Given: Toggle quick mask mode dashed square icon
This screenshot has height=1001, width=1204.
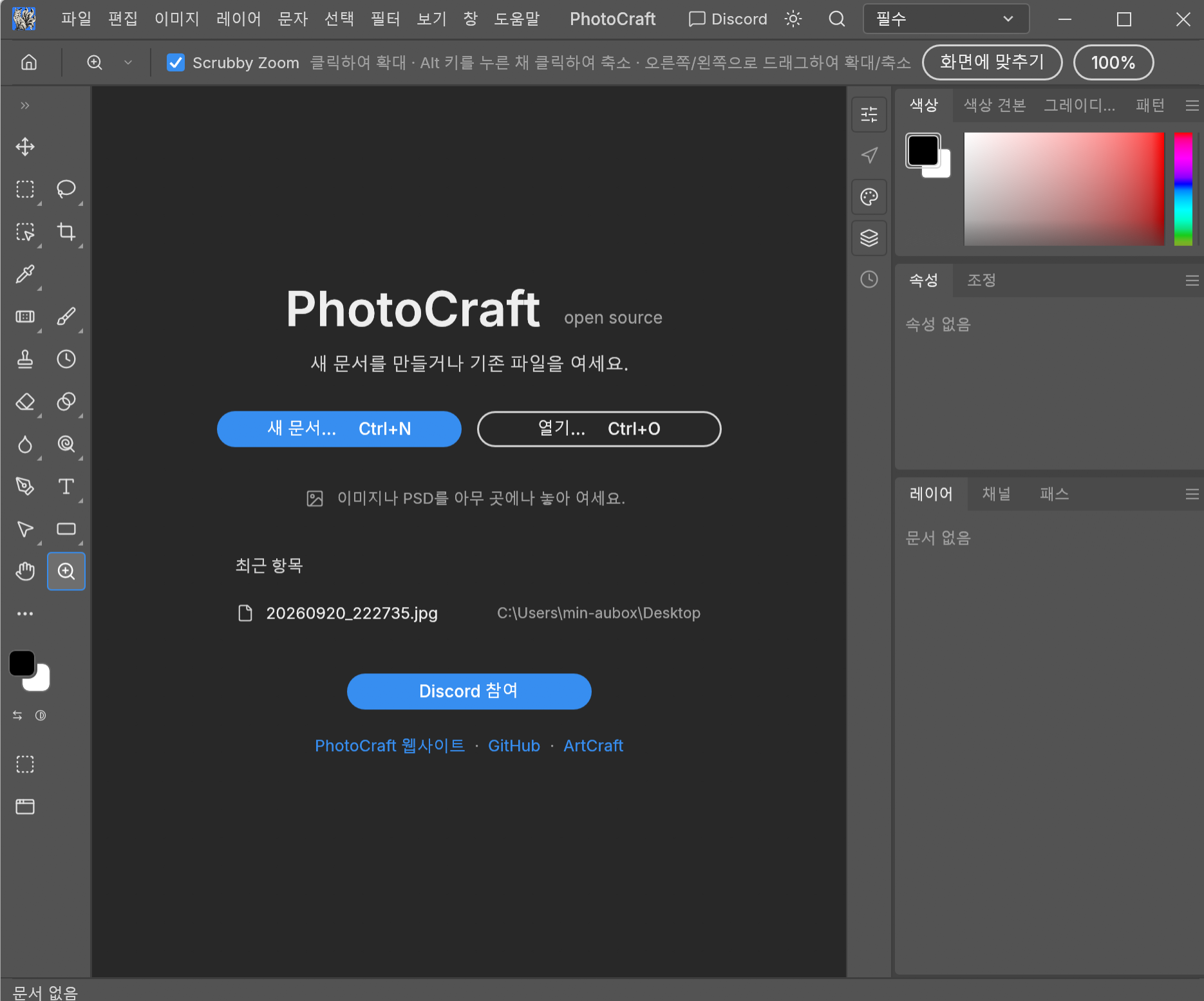Looking at the screenshot, I should (x=25, y=764).
